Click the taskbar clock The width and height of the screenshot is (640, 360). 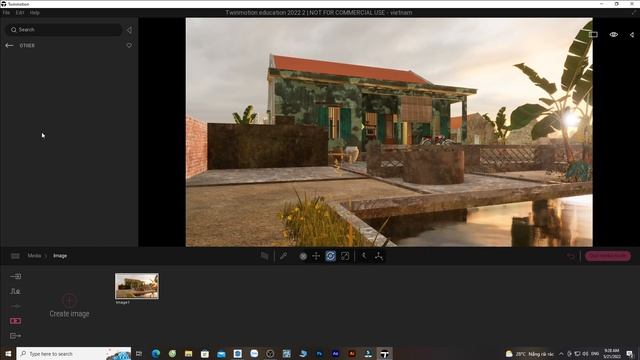(x=612, y=353)
